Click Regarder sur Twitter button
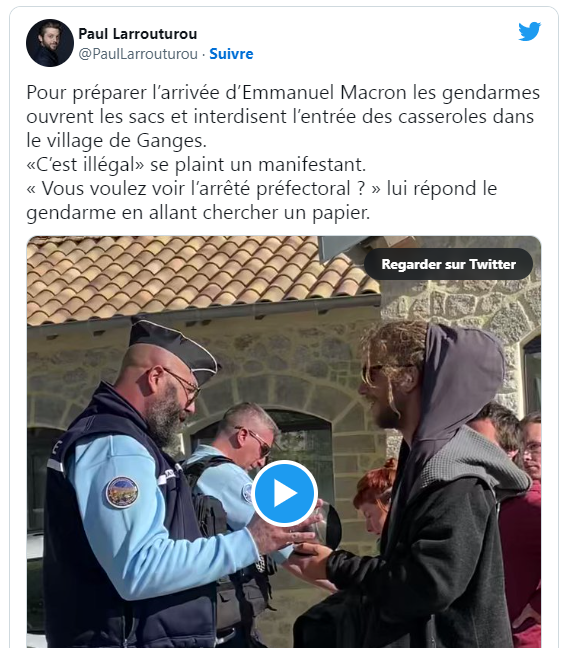Image resolution: width=567 pixels, height=648 pixels. pyautogui.click(x=448, y=264)
